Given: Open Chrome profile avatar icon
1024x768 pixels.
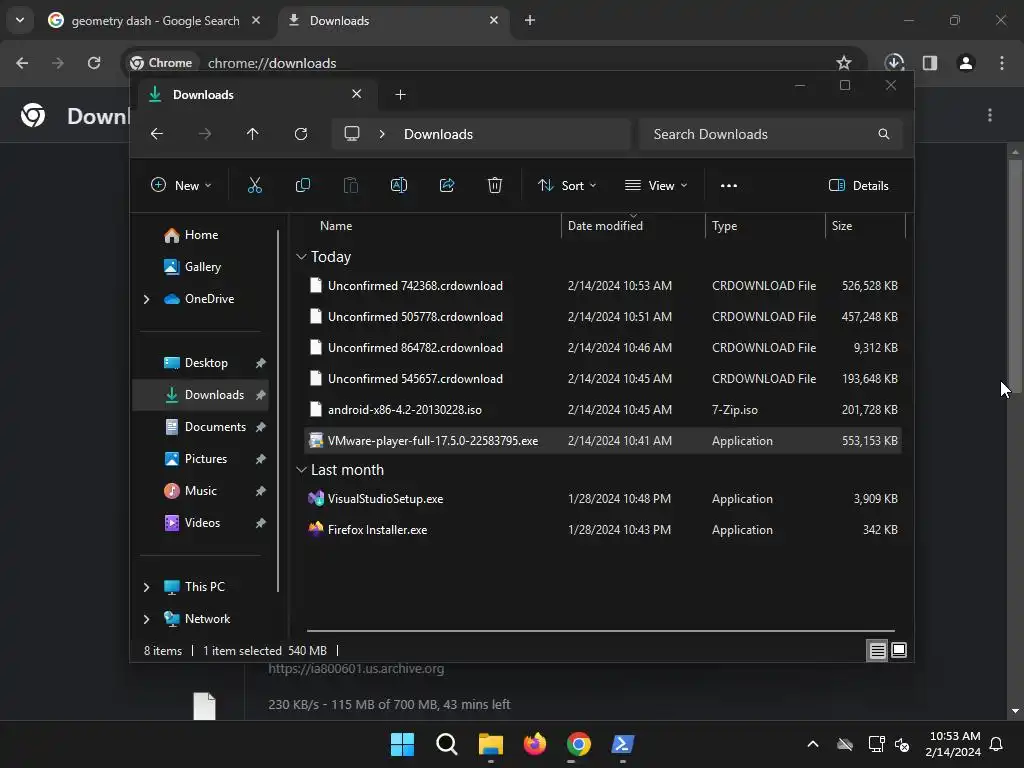Looking at the screenshot, I should coord(966,63).
